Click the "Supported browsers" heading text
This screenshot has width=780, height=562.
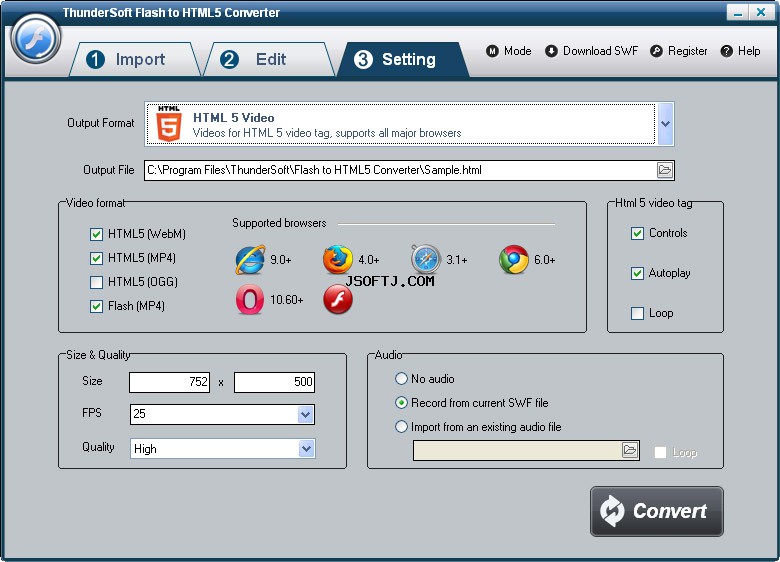click(279, 223)
